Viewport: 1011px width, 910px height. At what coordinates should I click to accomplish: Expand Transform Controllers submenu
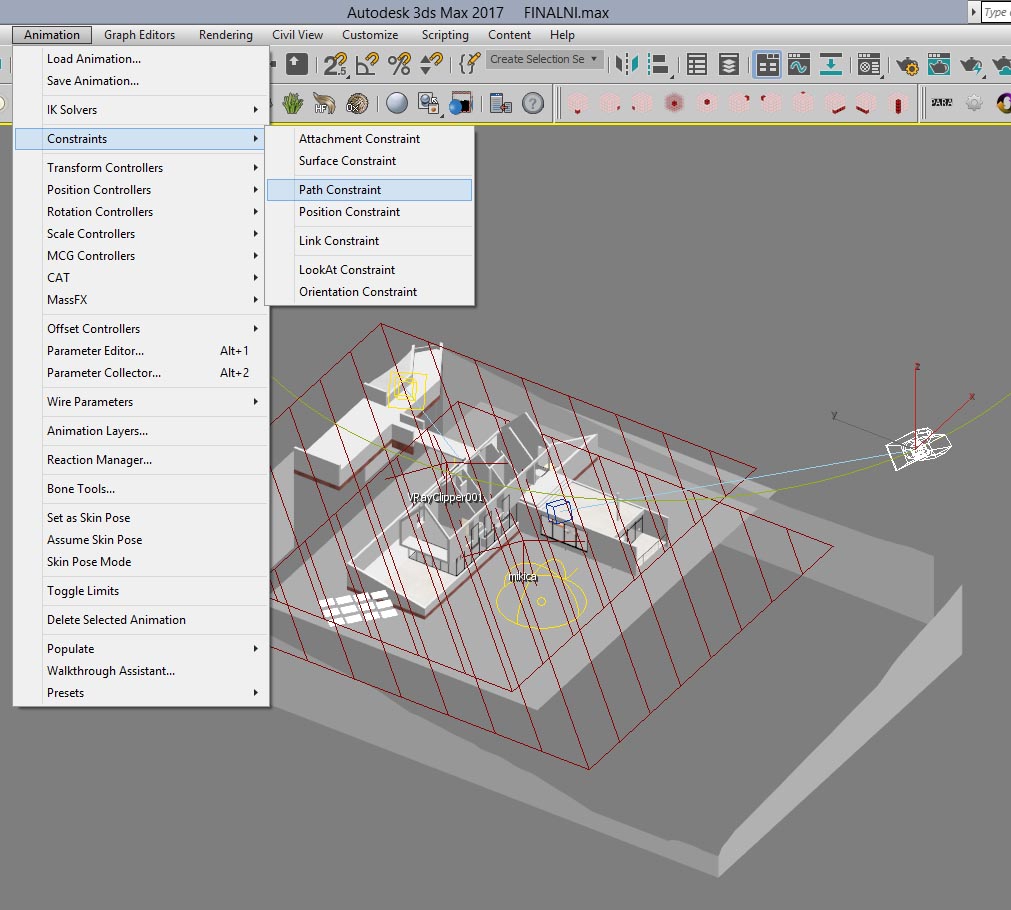pos(139,168)
